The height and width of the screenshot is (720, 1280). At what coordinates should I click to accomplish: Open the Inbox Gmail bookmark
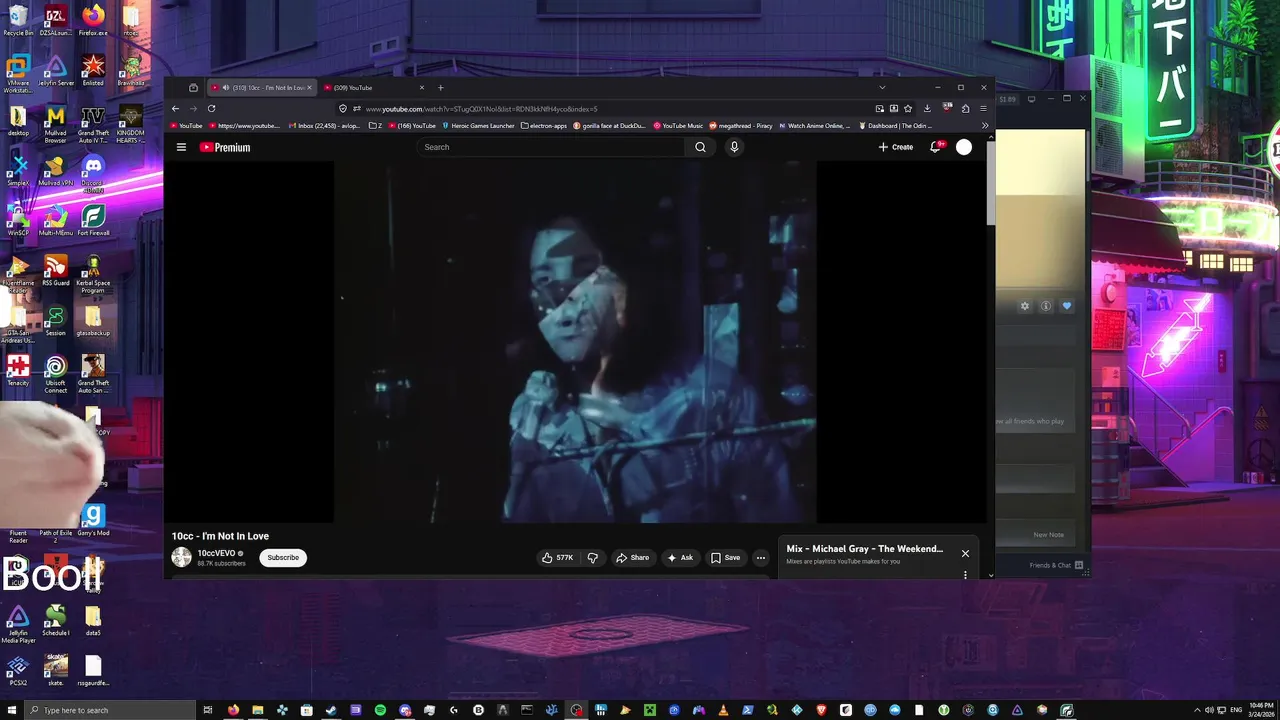pyautogui.click(x=326, y=126)
